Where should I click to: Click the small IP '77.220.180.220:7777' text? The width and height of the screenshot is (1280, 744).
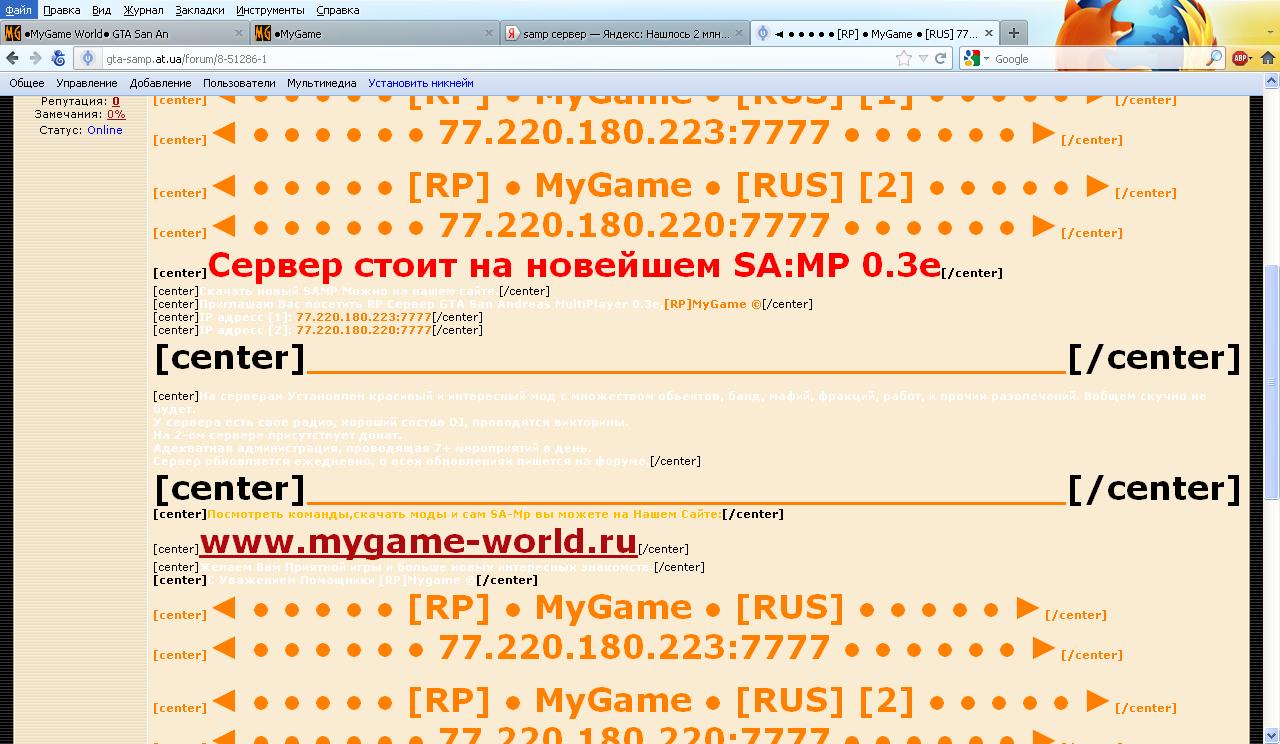364,330
